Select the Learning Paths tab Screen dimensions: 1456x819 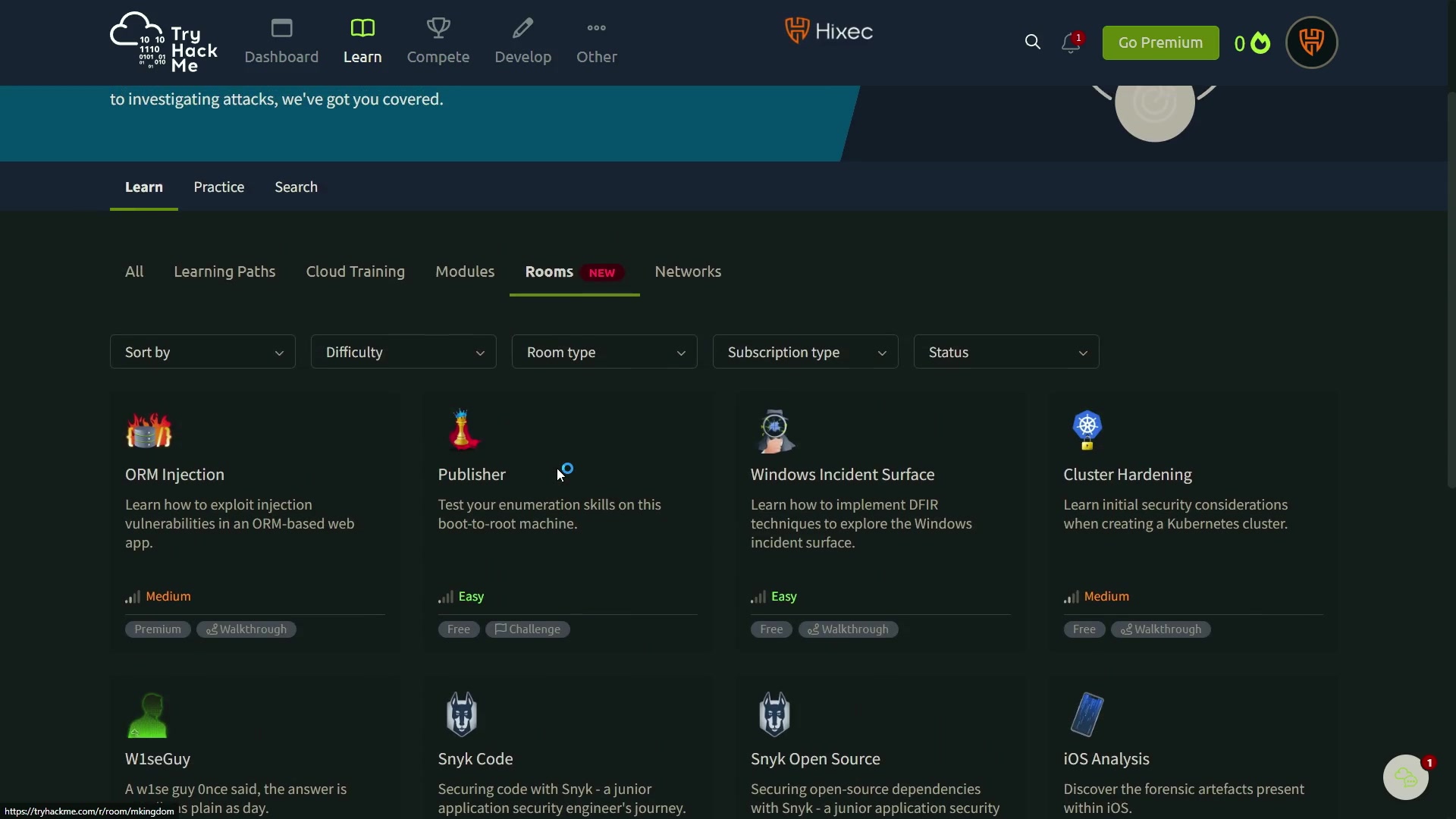click(224, 271)
